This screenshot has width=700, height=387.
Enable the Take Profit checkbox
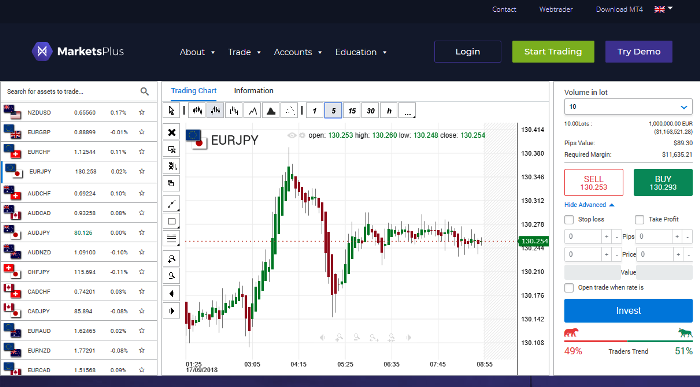(639, 220)
